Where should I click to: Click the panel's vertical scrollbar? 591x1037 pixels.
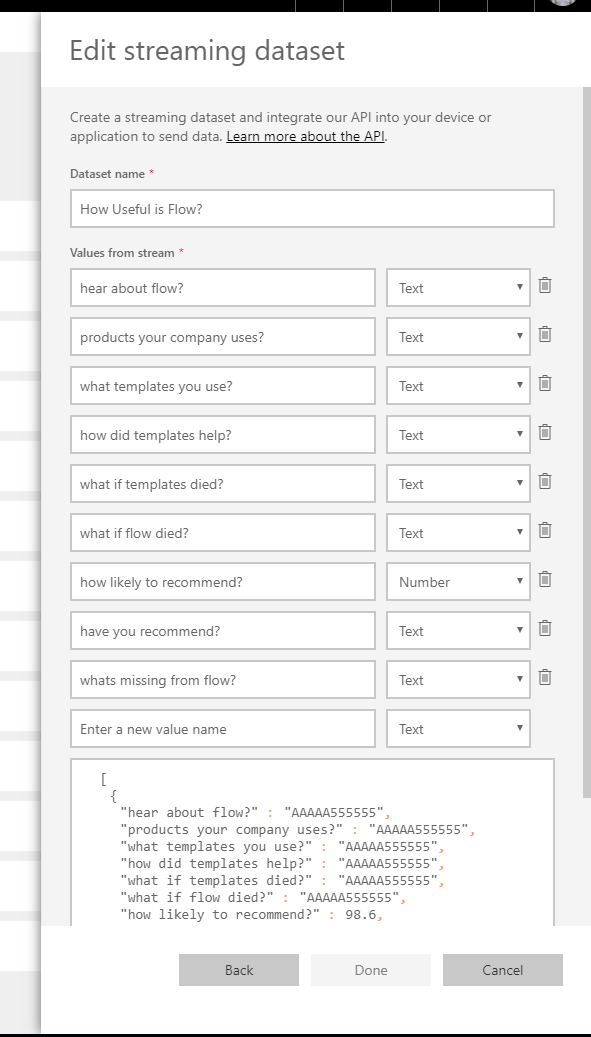[x=587, y=442]
